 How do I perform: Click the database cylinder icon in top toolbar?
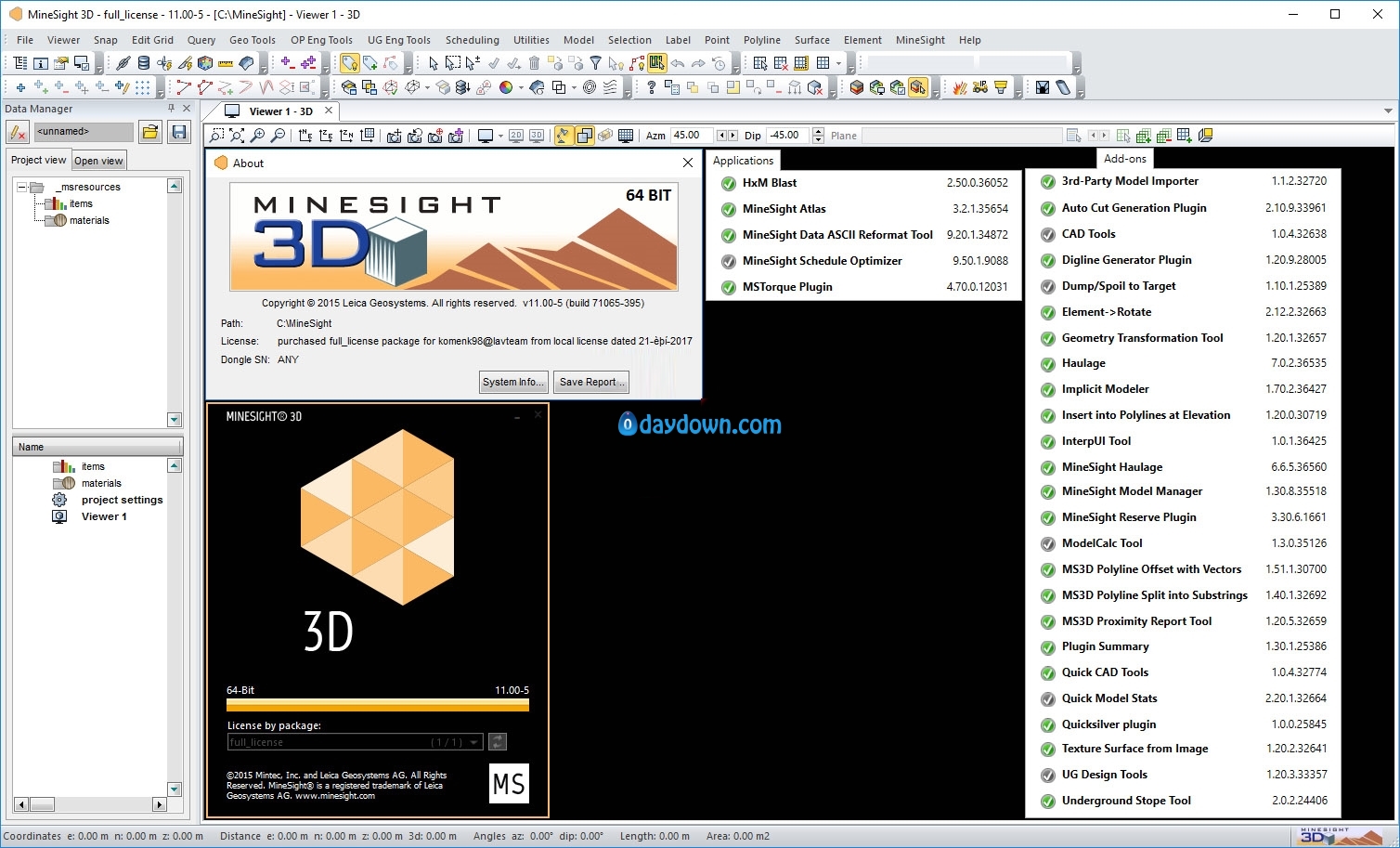pyautogui.click(x=143, y=63)
